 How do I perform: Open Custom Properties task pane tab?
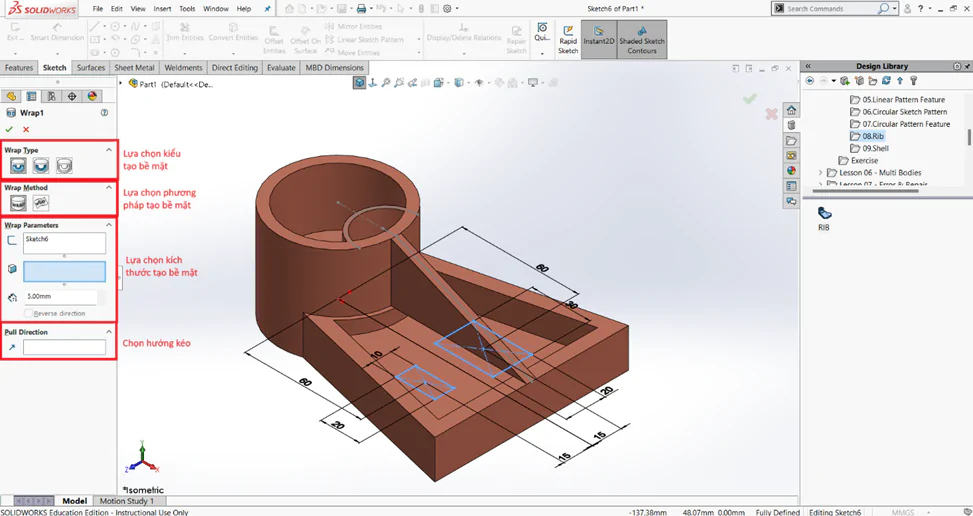[x=791, y=186]
